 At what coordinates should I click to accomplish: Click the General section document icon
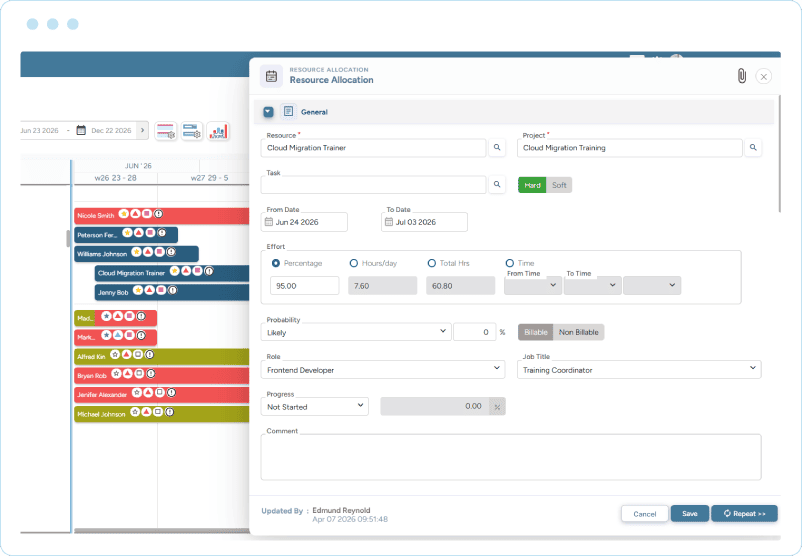(288, 112)
